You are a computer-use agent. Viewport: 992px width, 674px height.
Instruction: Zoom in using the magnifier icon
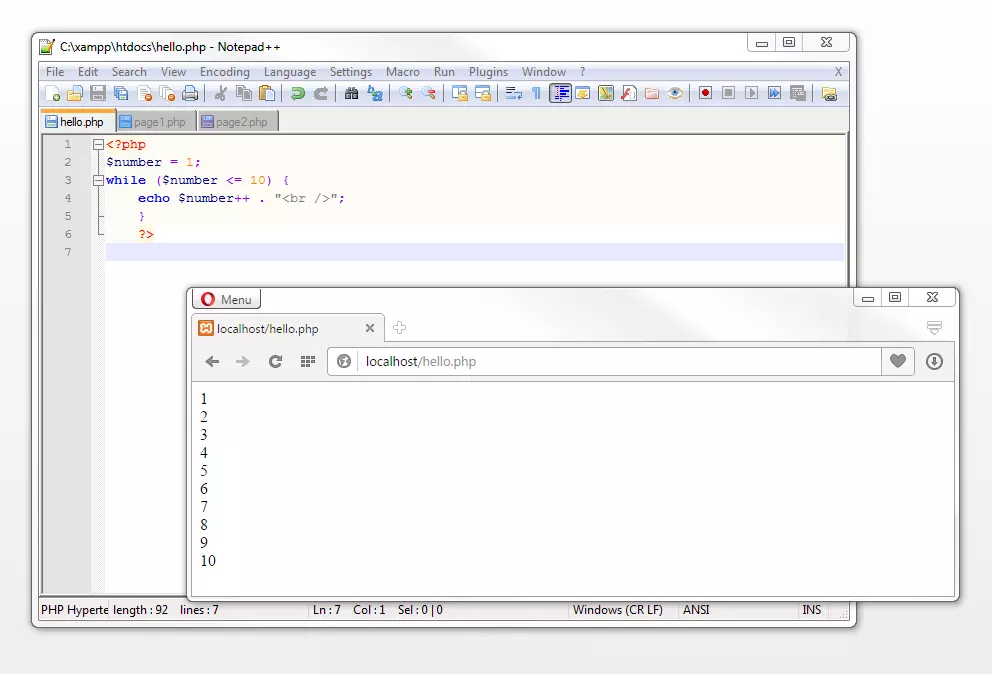[x=408, y=93]
